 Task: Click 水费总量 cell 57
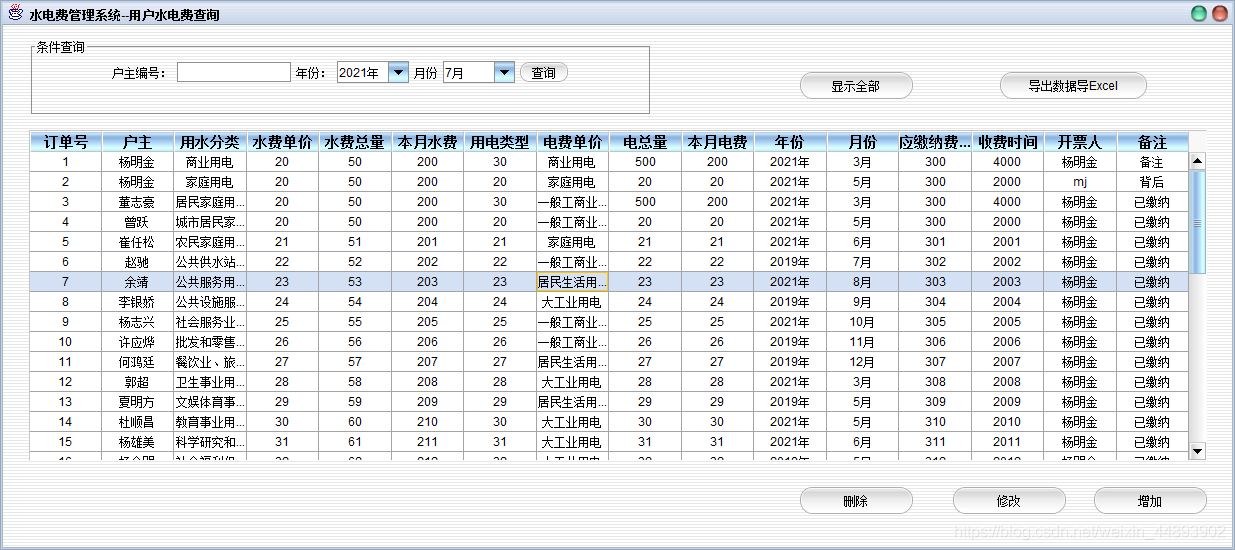click(355, 362)
